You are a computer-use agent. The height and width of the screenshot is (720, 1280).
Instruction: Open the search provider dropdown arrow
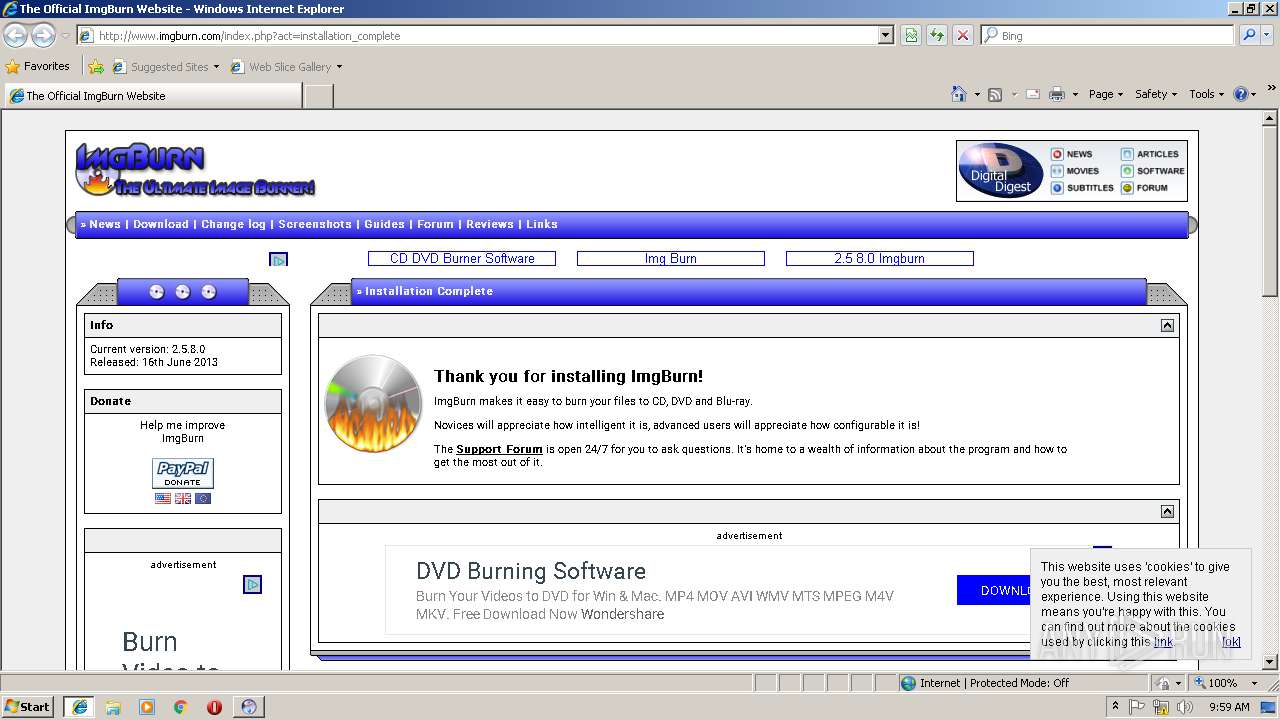[1269, 35]
